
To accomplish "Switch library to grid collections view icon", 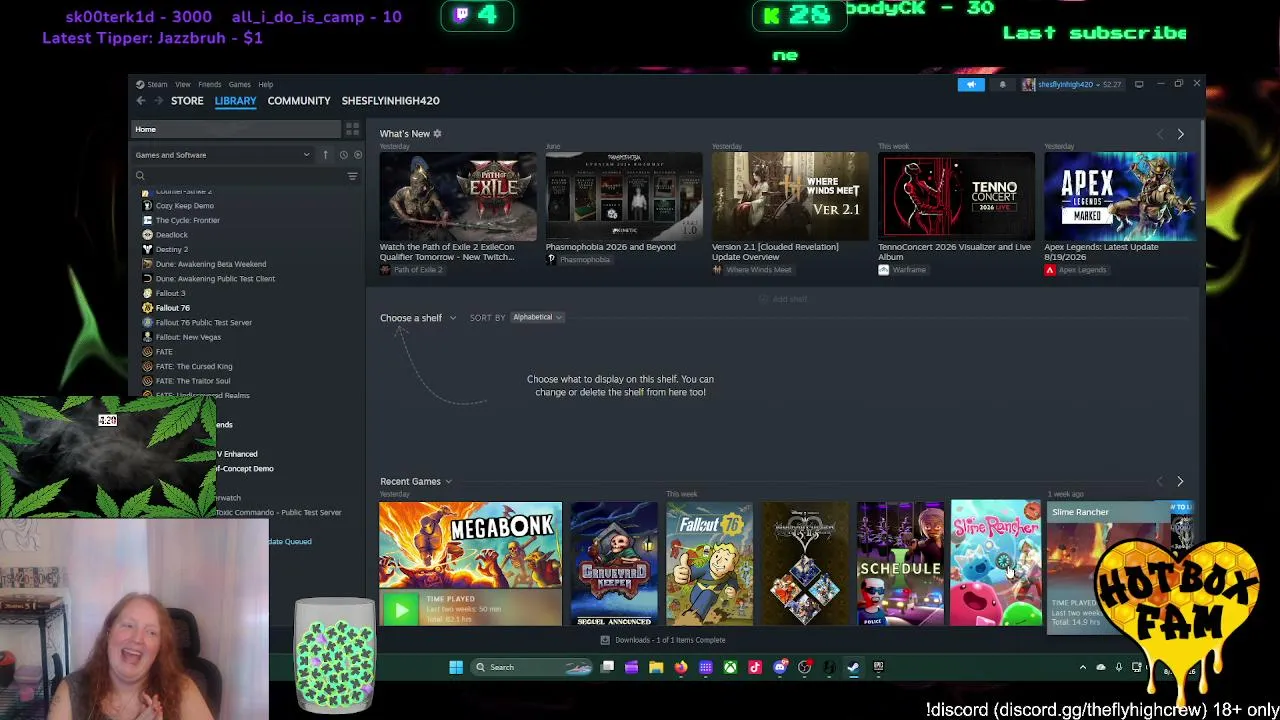I will 352,129.
